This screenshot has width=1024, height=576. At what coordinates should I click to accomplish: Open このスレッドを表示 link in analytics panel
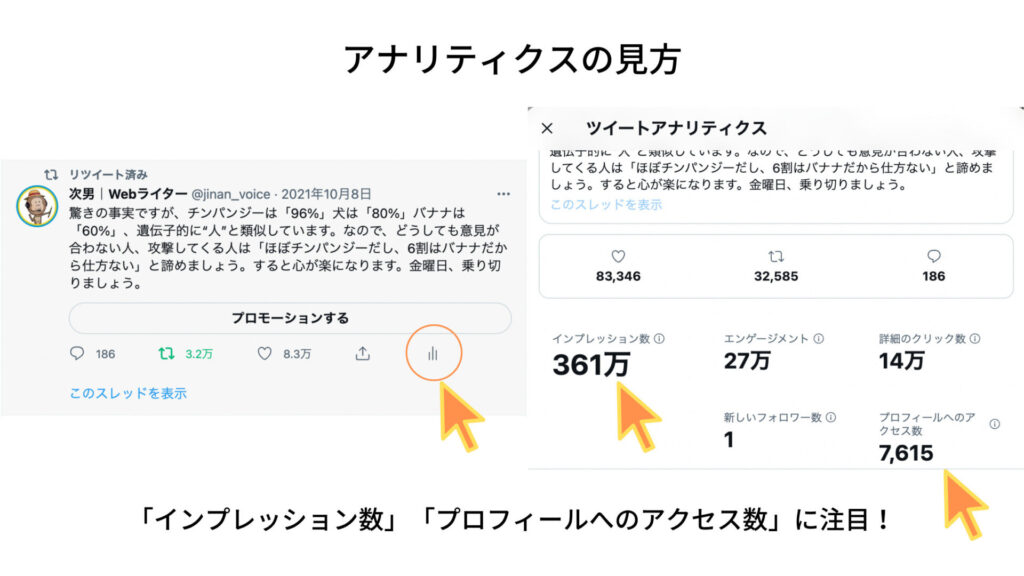[606, 204]
